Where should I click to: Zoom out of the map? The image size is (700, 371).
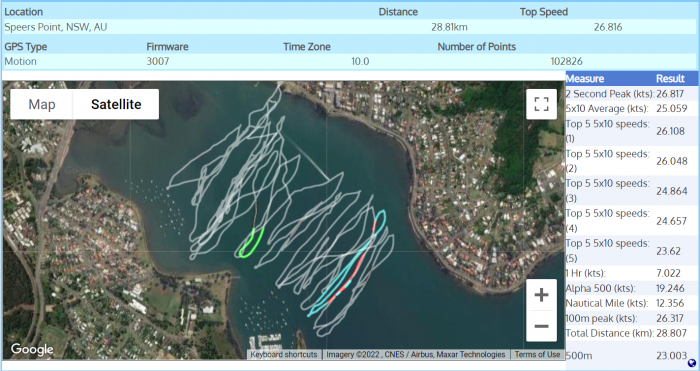pyautogui.click(x=541, y=326)
